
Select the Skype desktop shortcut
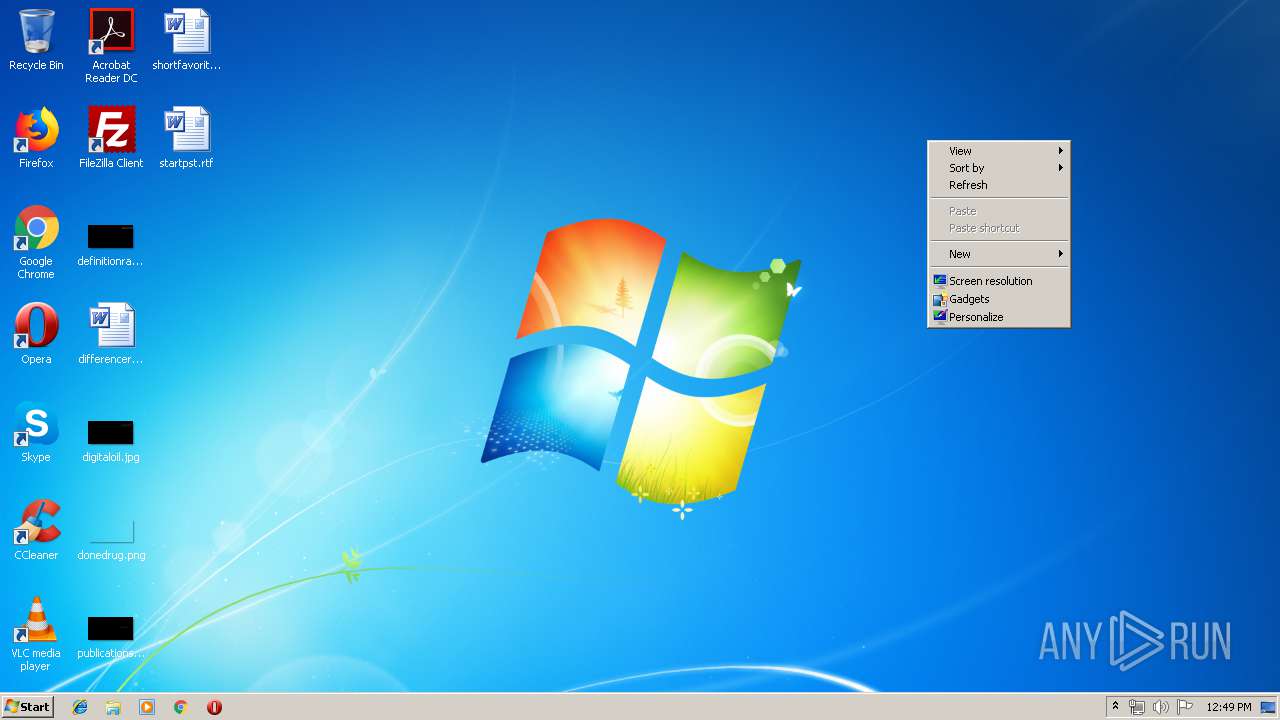36,432
